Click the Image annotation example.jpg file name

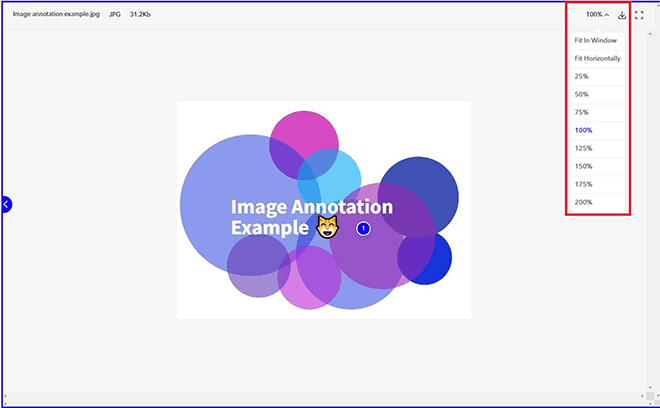56,14
